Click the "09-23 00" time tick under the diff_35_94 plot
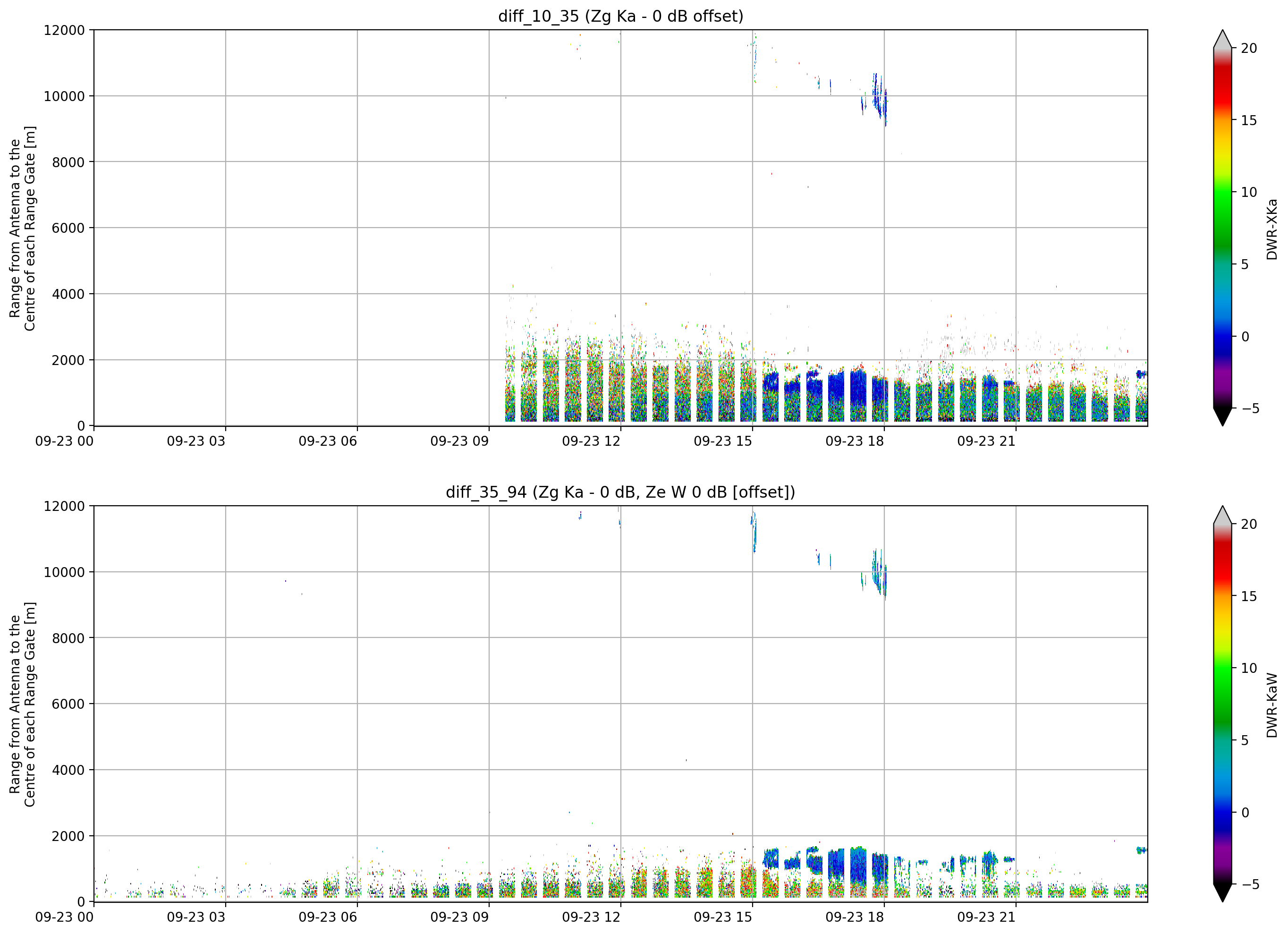 coord(64,917)
